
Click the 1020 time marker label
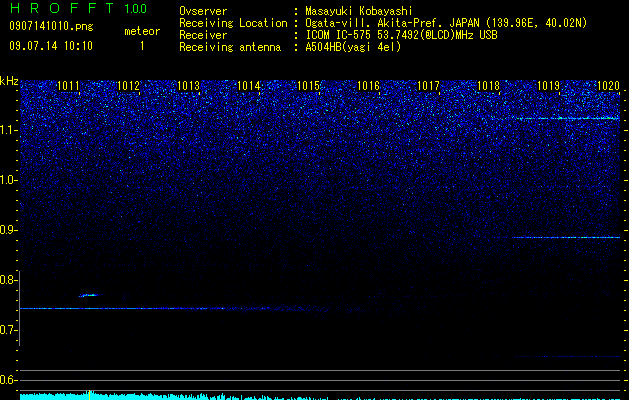point(609,86)
